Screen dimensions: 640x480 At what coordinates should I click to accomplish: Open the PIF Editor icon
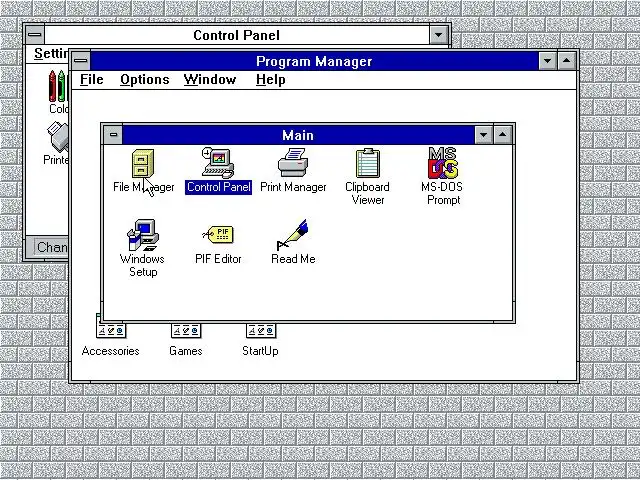[x=218, y=234]
